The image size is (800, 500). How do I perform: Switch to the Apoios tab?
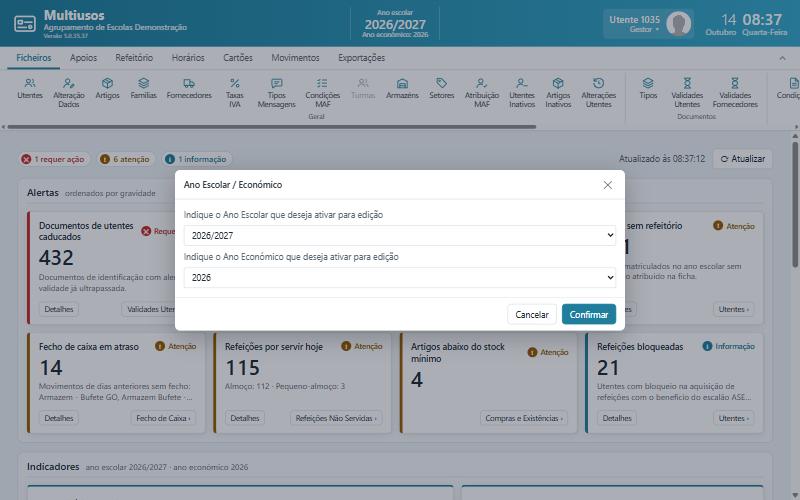click(83, 58)
